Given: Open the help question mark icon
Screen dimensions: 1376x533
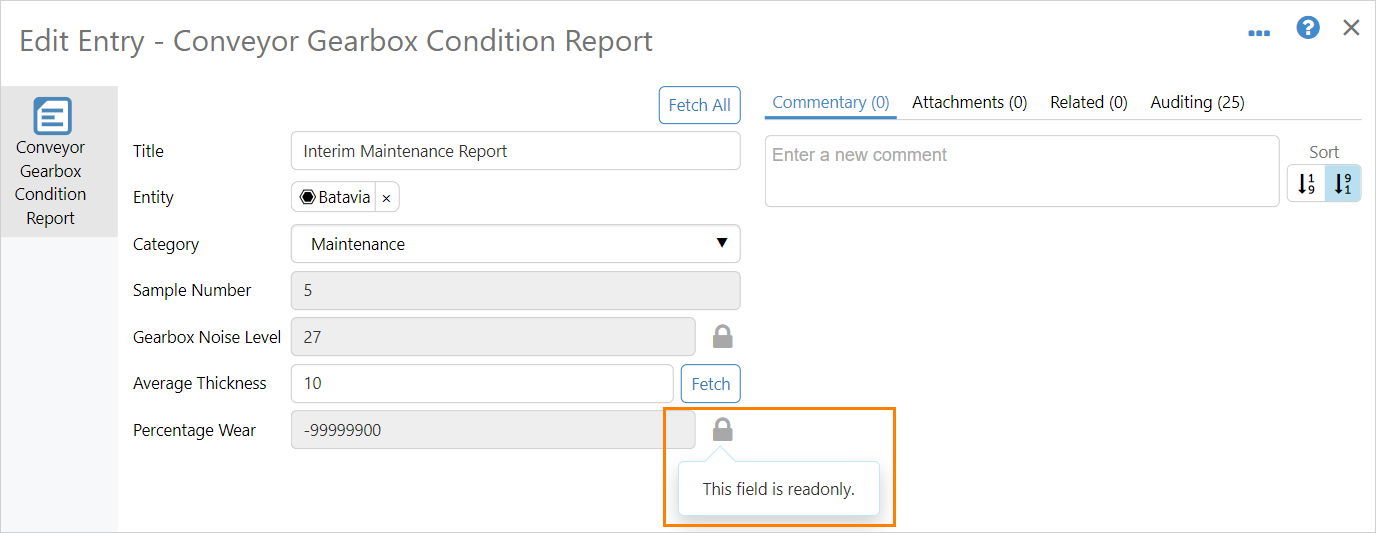Looking at the screenshot, I should (1308, 28).
